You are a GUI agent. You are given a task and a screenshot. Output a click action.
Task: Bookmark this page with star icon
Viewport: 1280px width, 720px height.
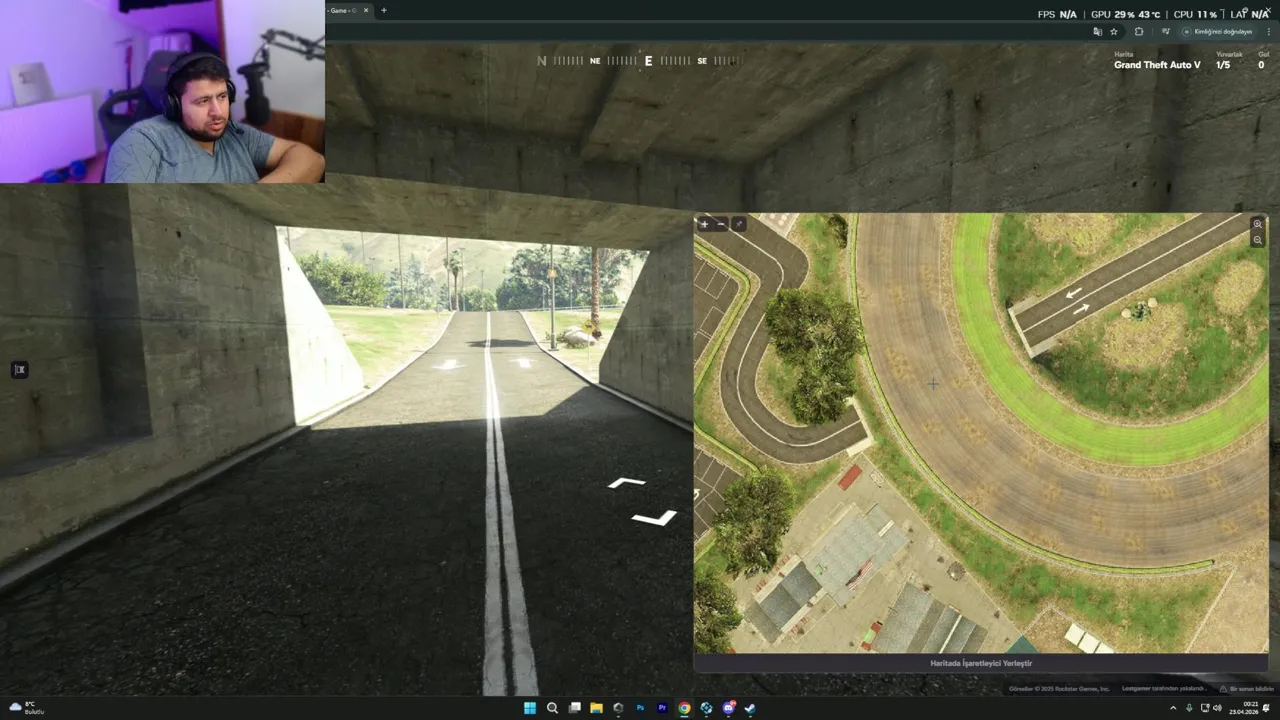pyautogui.click(x=1114, y=32)
